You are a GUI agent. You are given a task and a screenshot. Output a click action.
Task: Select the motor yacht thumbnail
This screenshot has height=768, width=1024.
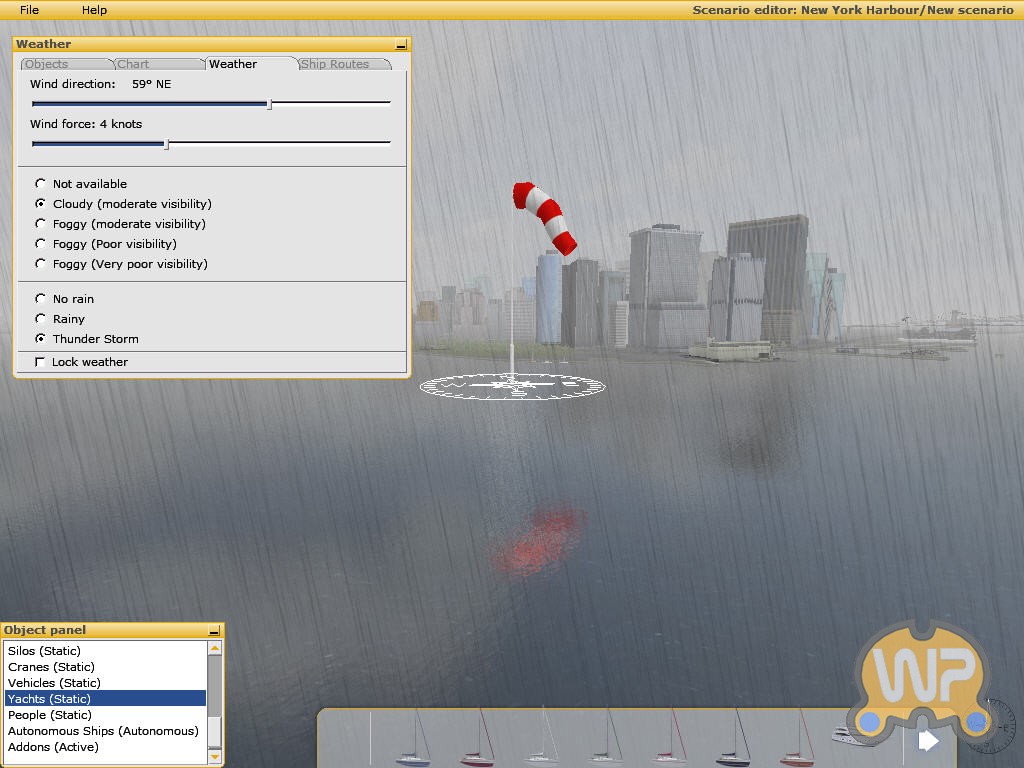tap(843, 737)
